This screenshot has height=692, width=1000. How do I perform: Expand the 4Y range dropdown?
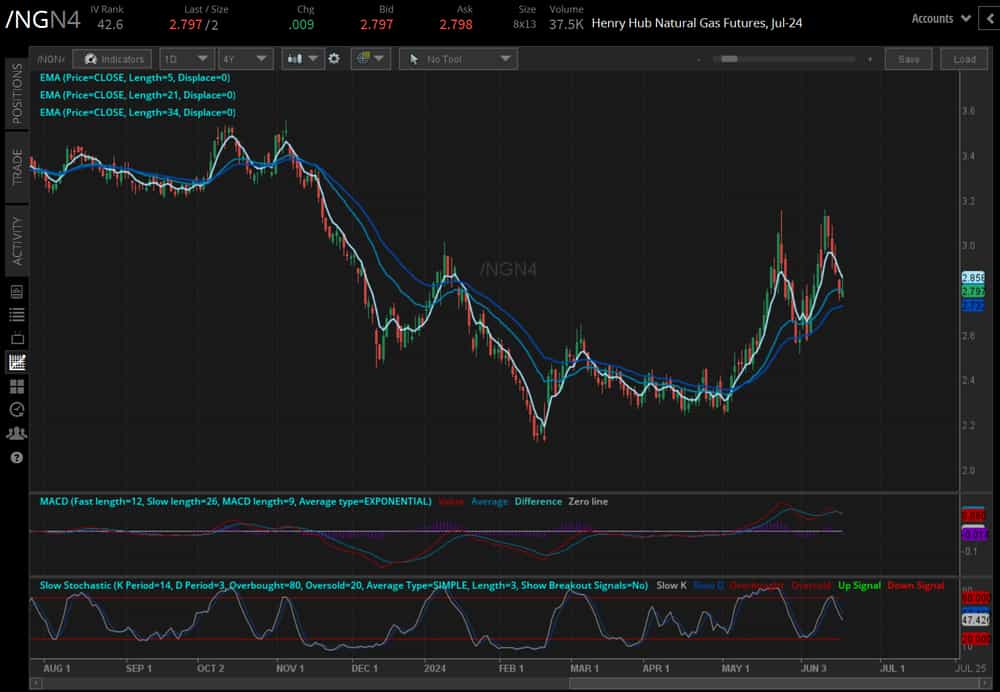coord(246,58)
